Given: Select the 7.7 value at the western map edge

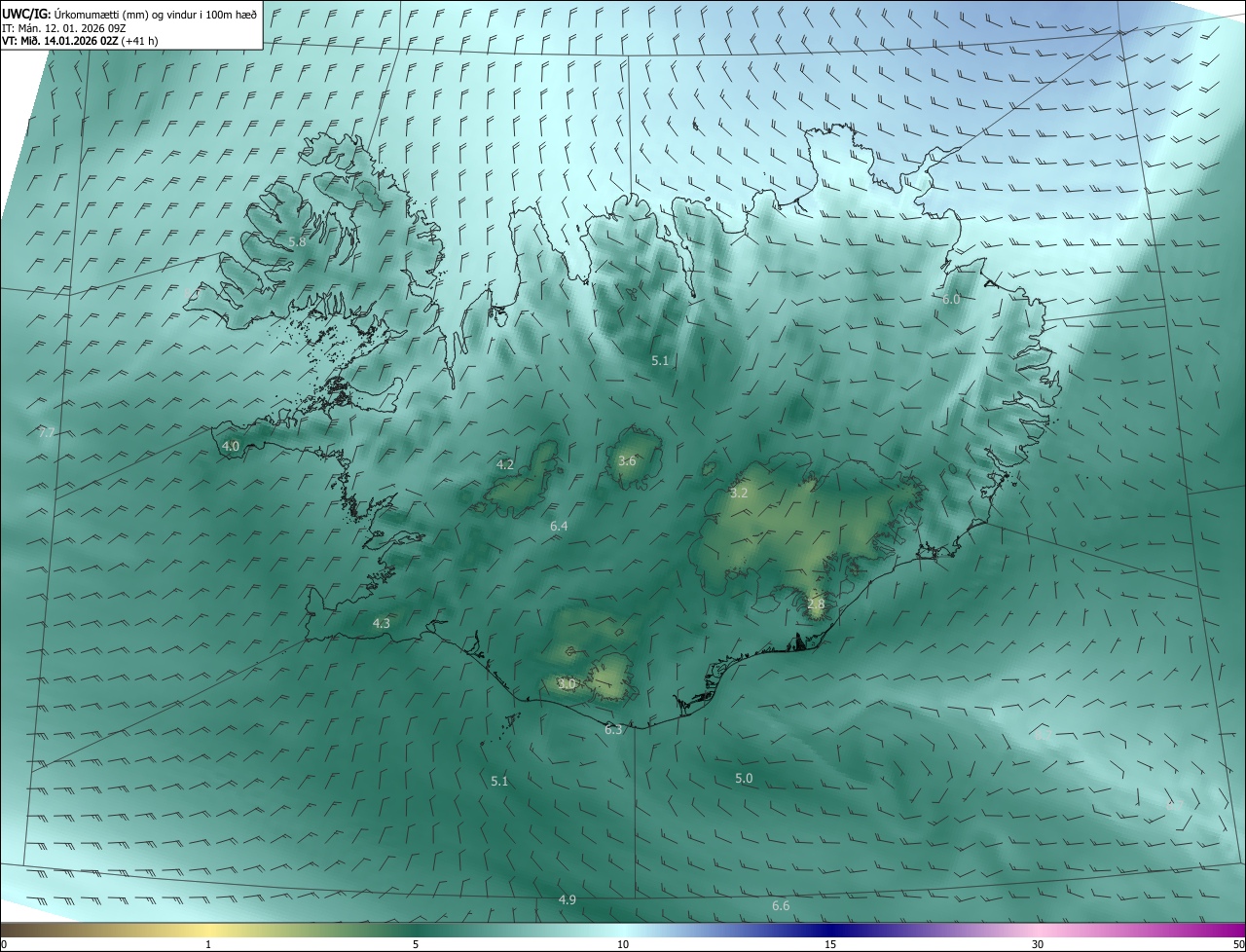Looking at the screenshot, I should pos(47,432).
